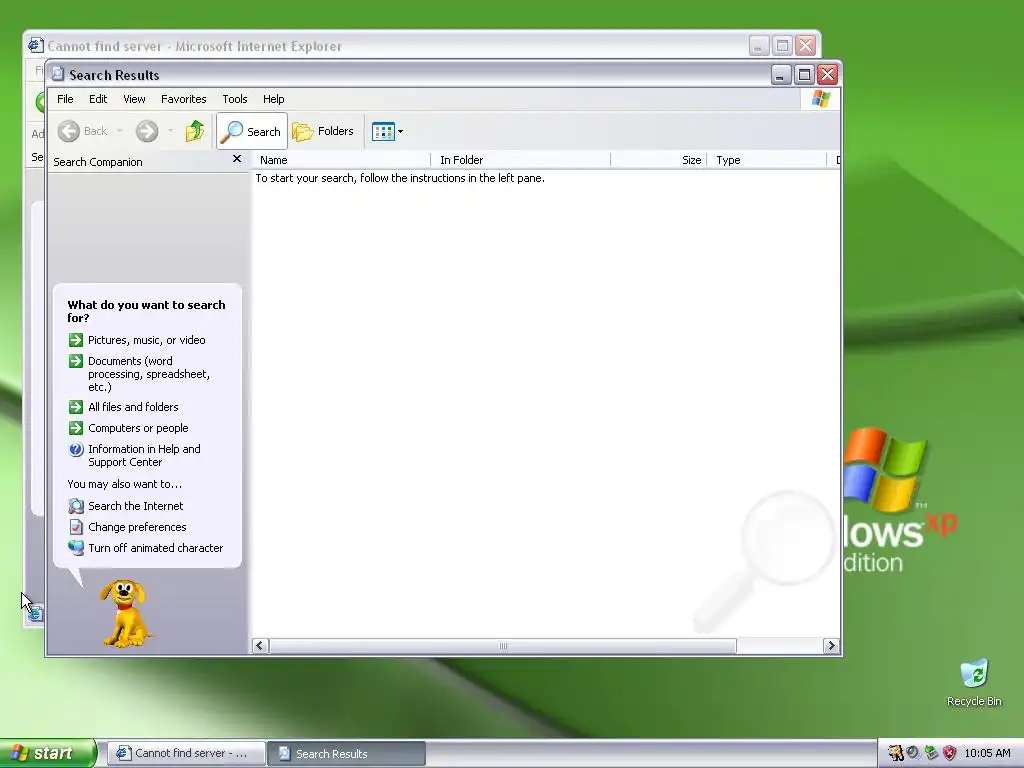Screen dimensions: 1024x768
Task: Click the red security shield tray icon
Action: pyautogui.click(x=950, y=753)
